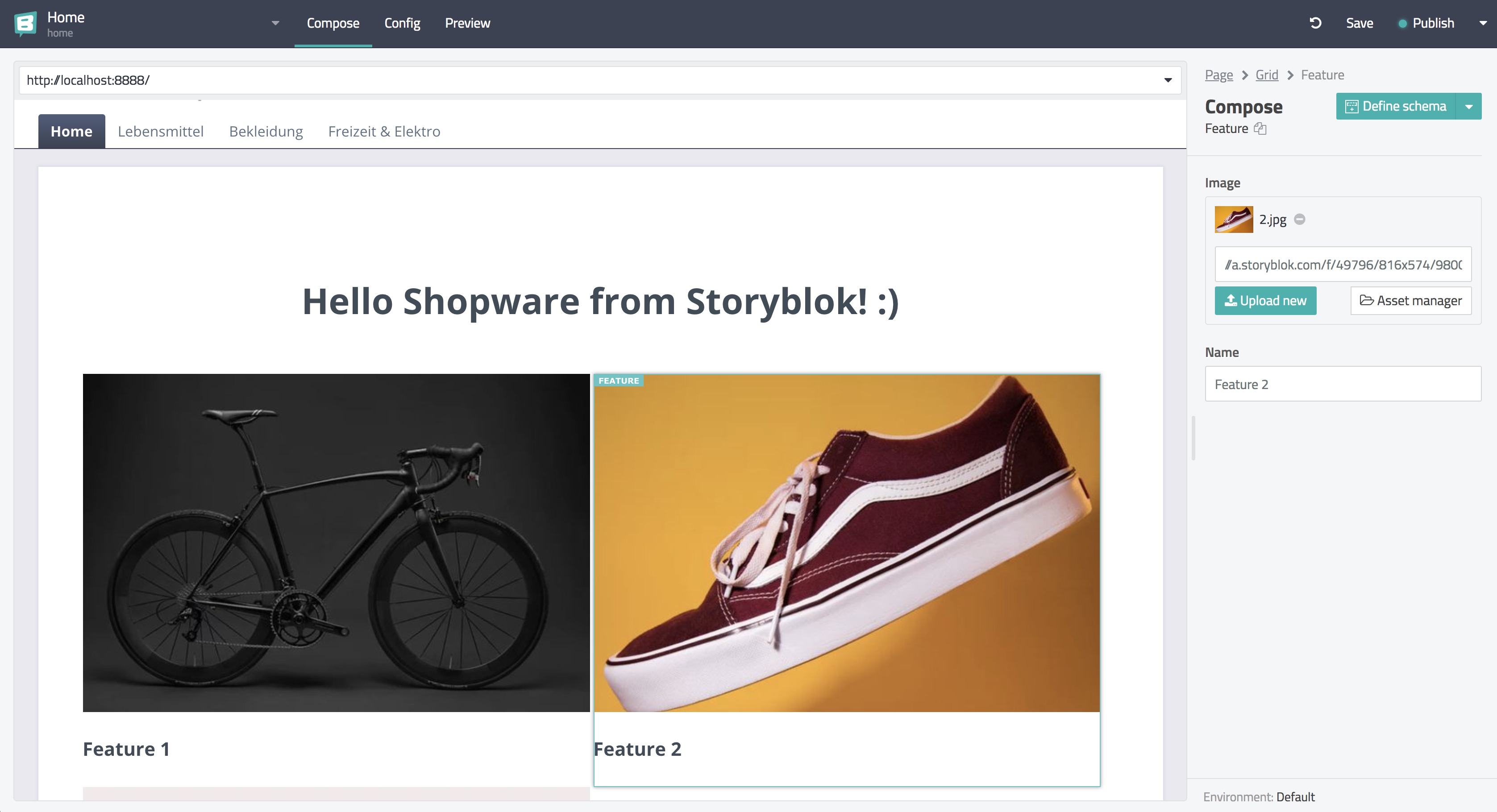Image resolution: width=1497 pixels, height=812 pixels.
Task: Click the Feature 1 heading
Action: (x=126, y=749)
